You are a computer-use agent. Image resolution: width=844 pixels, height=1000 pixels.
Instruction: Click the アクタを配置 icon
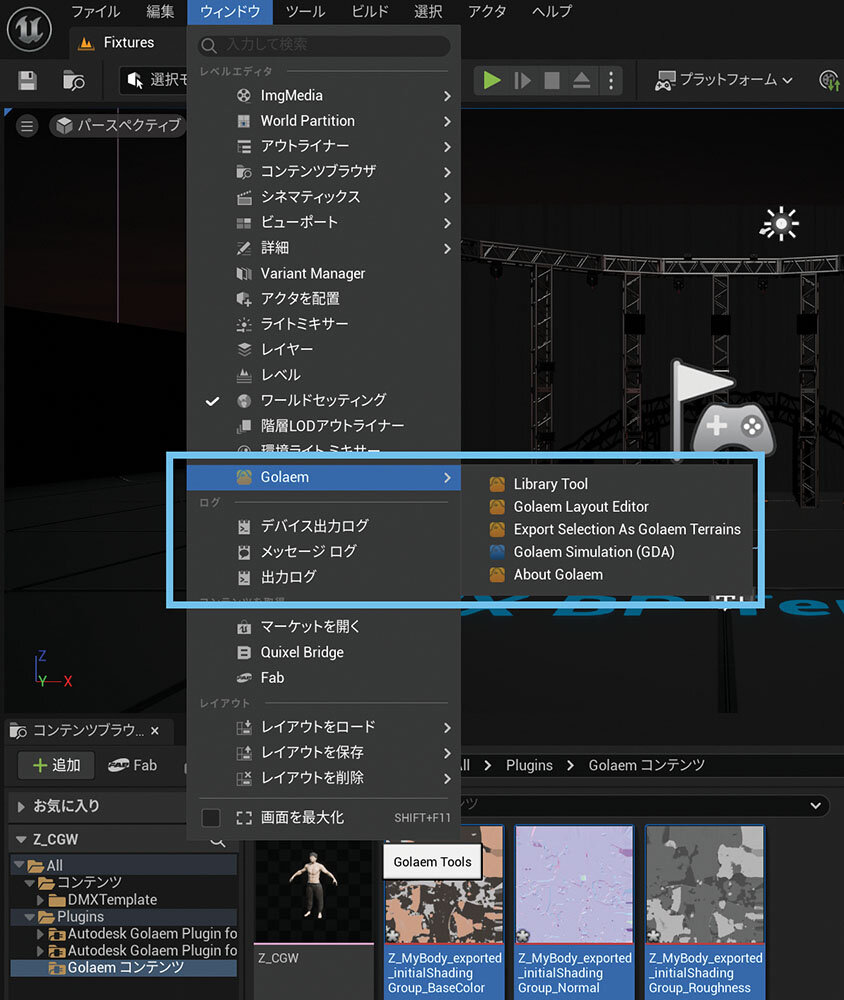(244, 298)
